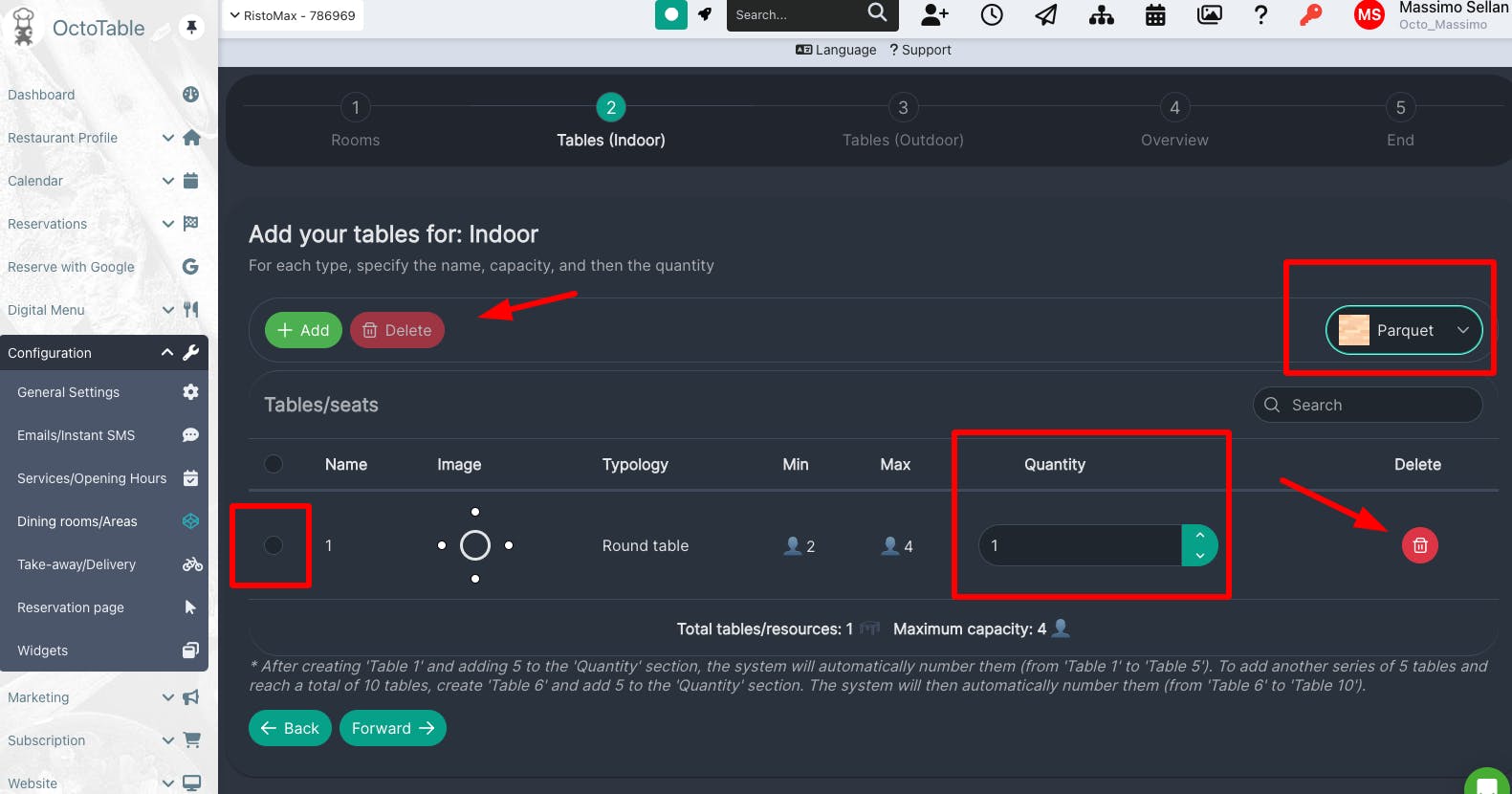This screenshot has height=794, width=1512.
Task: Click the green Add button
Action: click(303, 330)
